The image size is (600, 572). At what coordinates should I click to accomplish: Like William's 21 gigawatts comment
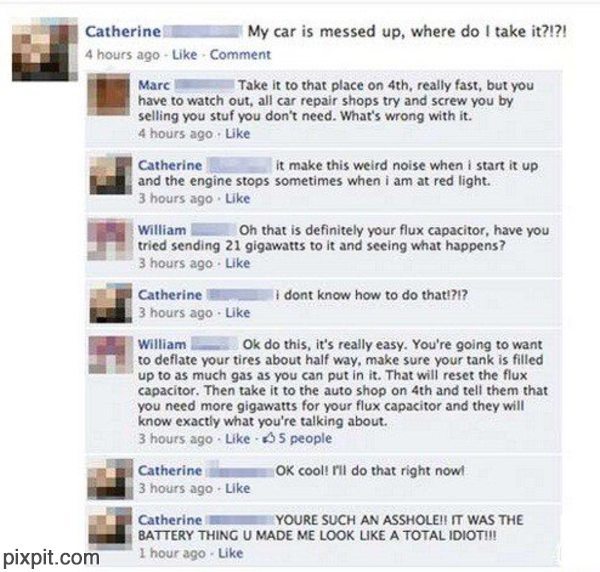tap(237, 263)
